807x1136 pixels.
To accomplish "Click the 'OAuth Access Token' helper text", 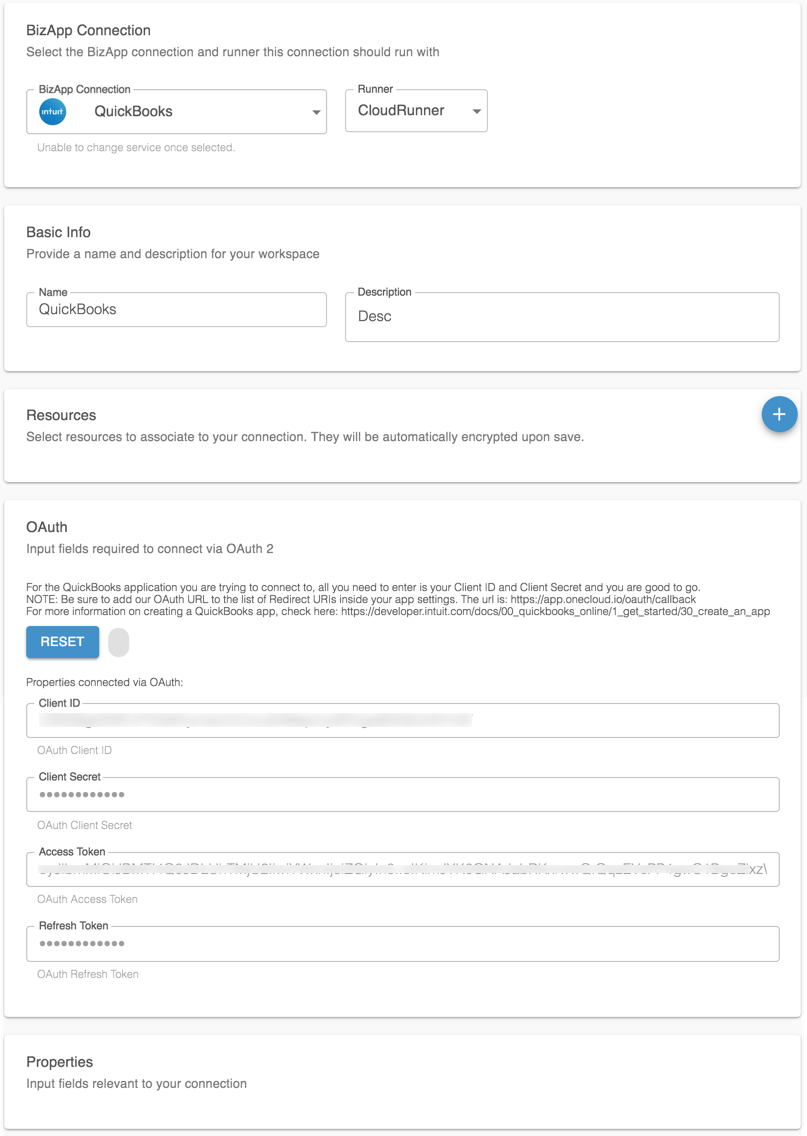I will coord(87,899).
